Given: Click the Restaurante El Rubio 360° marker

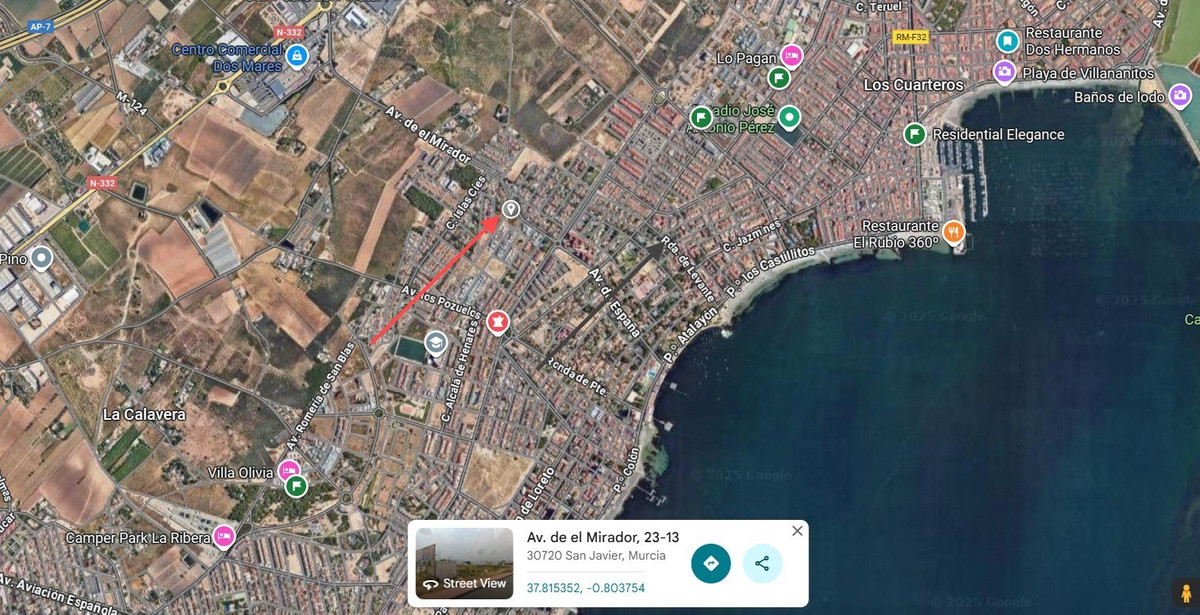Looking at the screenshot, I should coord(953,233).
